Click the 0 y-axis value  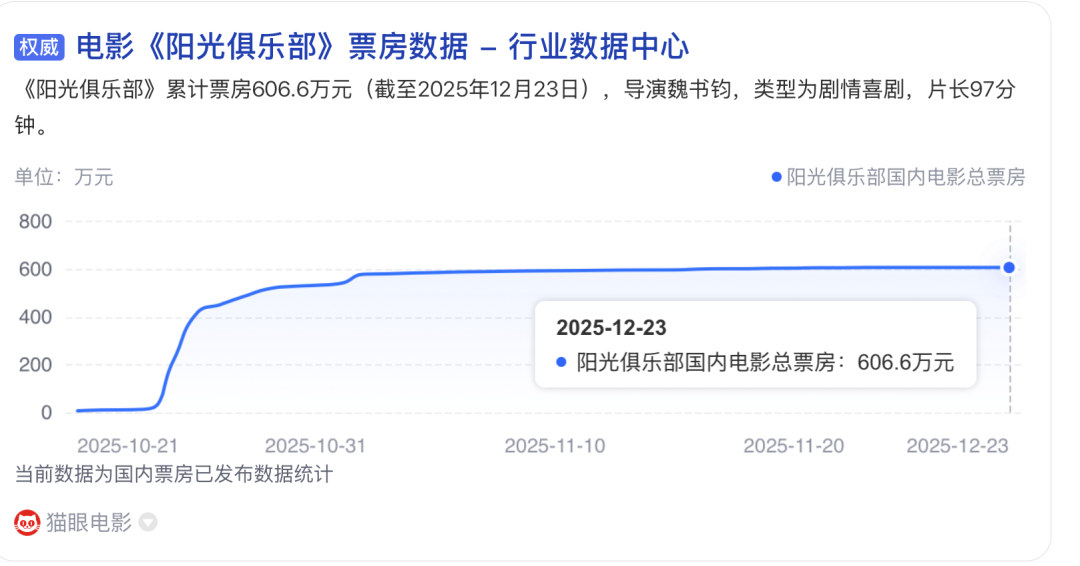click(46, 413)
